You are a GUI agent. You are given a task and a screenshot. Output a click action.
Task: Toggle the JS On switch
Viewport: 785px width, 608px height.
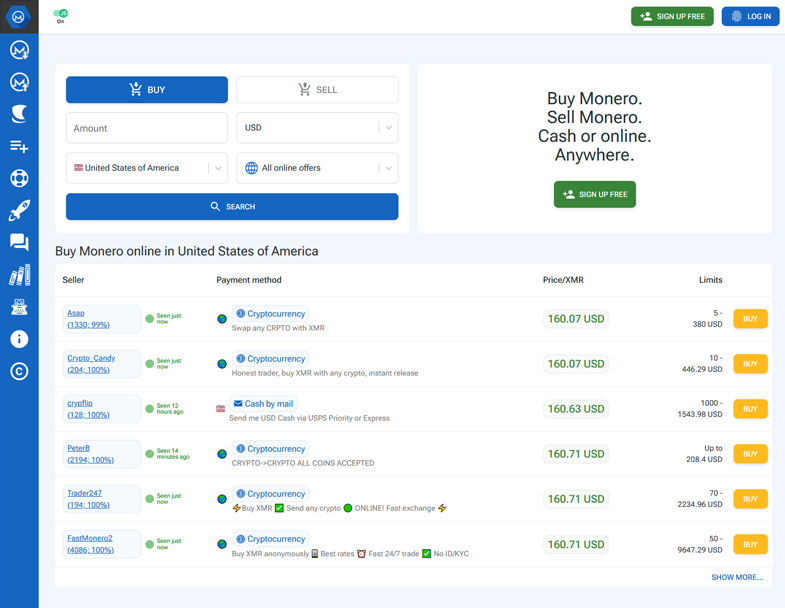pos(61,14)
